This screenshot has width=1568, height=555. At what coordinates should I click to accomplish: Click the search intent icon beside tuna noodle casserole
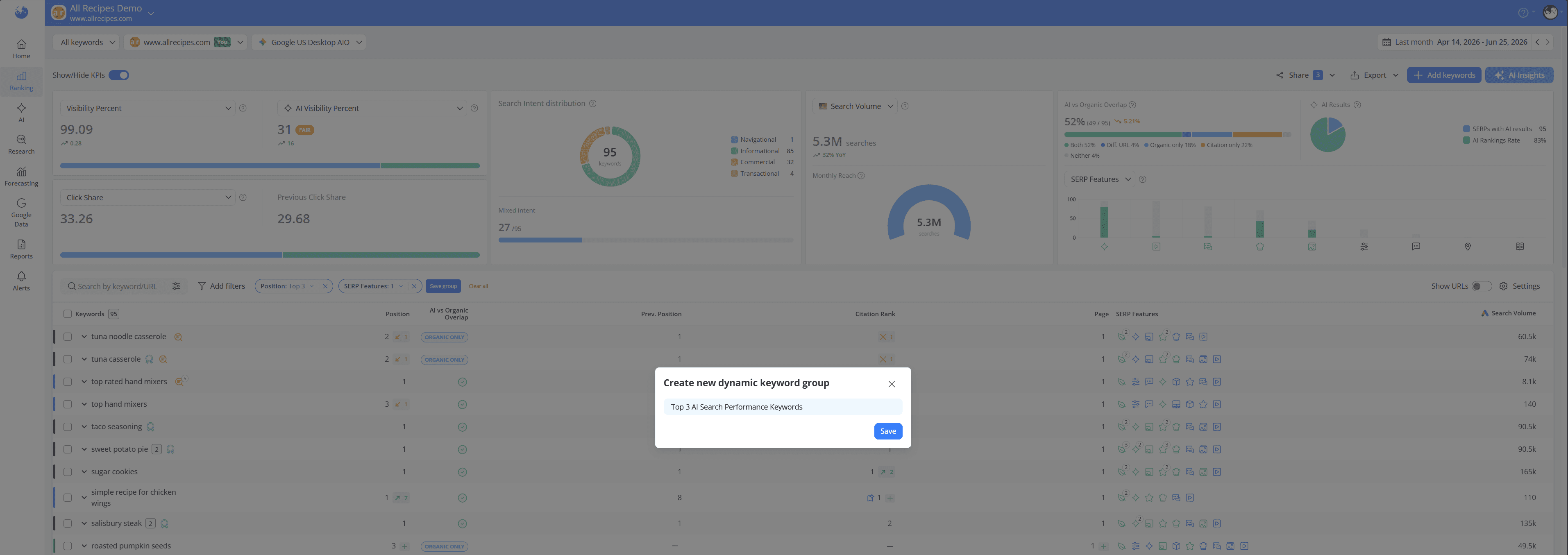(x=178, y=337)
